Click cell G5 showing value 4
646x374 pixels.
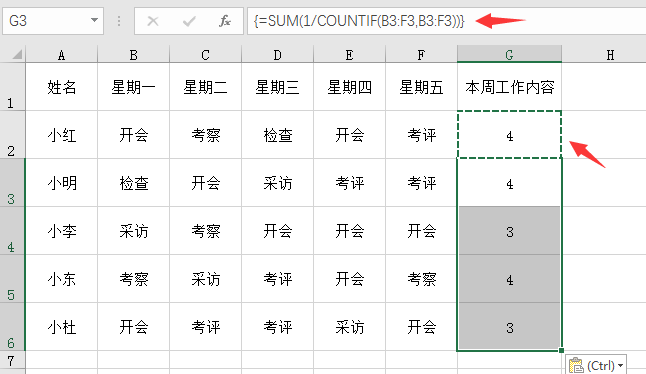pos(509,279)
